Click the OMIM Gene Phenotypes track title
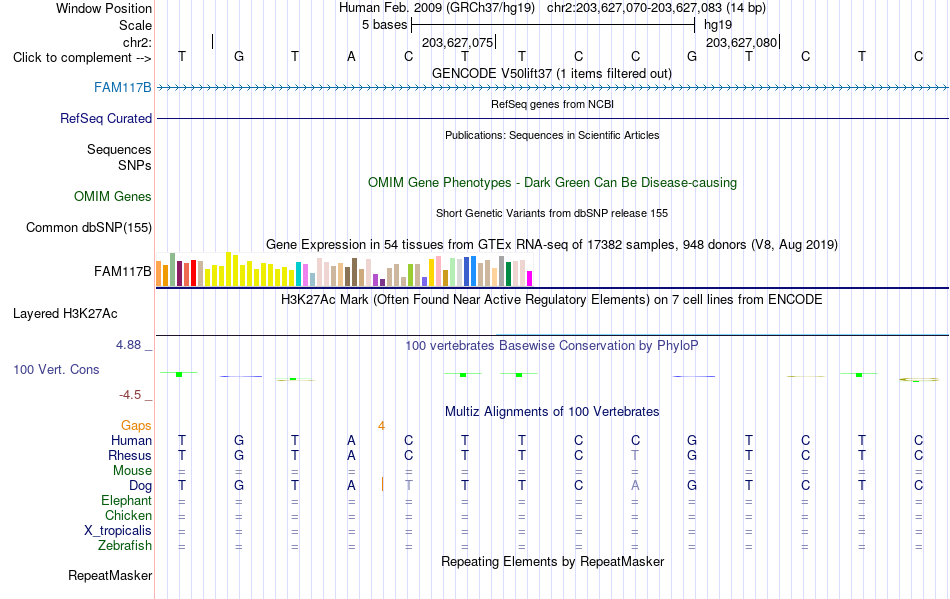This screenshot has height=599, width=950. [x=553, y=183]
